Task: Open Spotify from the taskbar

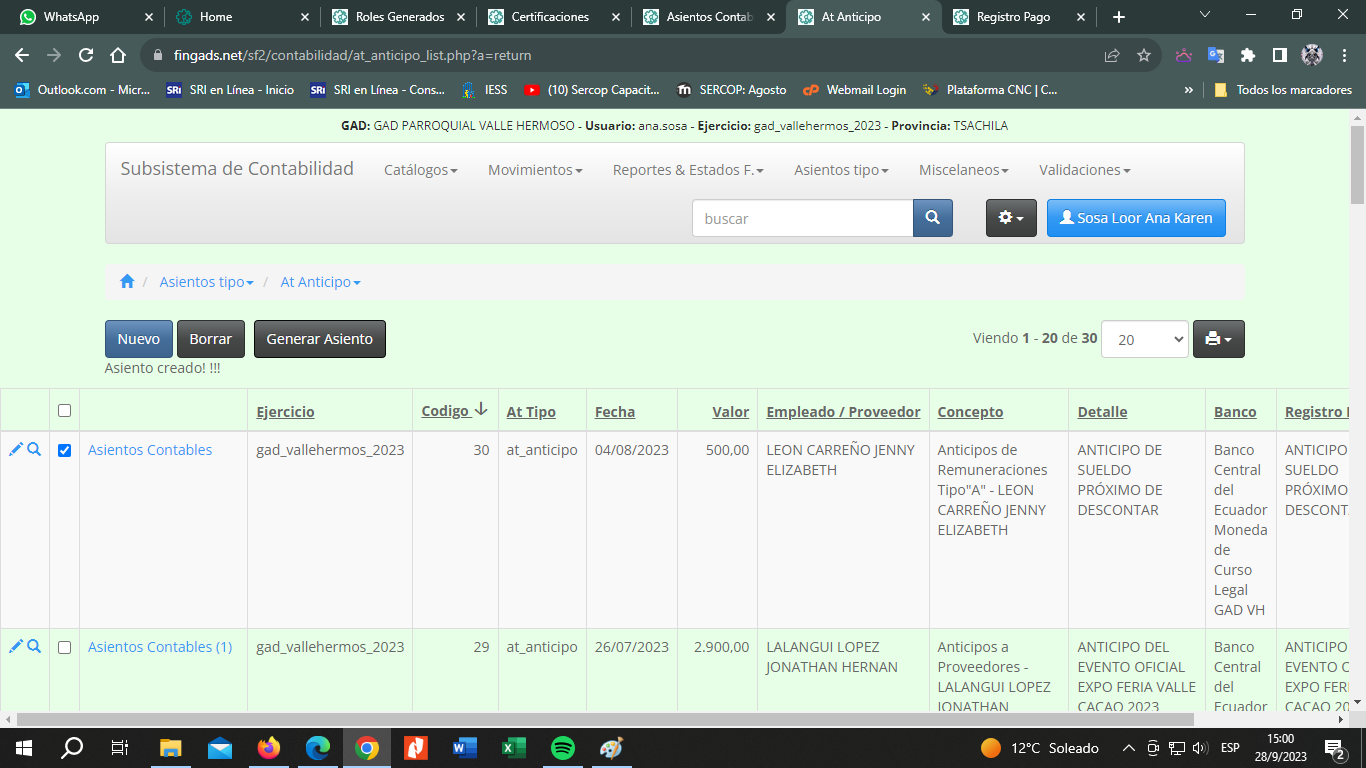Action: 563,748
